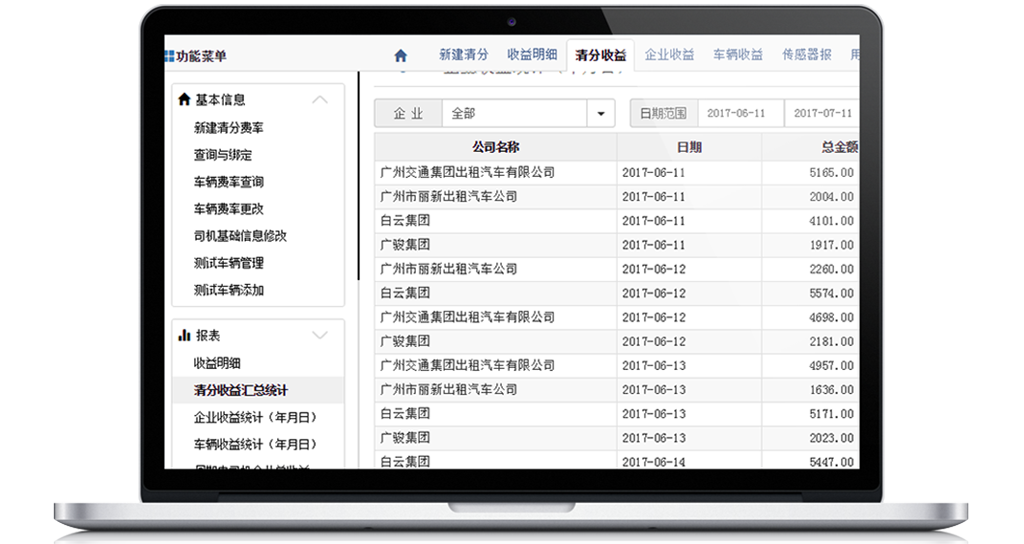This screenshot has width=1024, height=544.
Task: Sort by 日期 column header
Action: pos(689,148)
